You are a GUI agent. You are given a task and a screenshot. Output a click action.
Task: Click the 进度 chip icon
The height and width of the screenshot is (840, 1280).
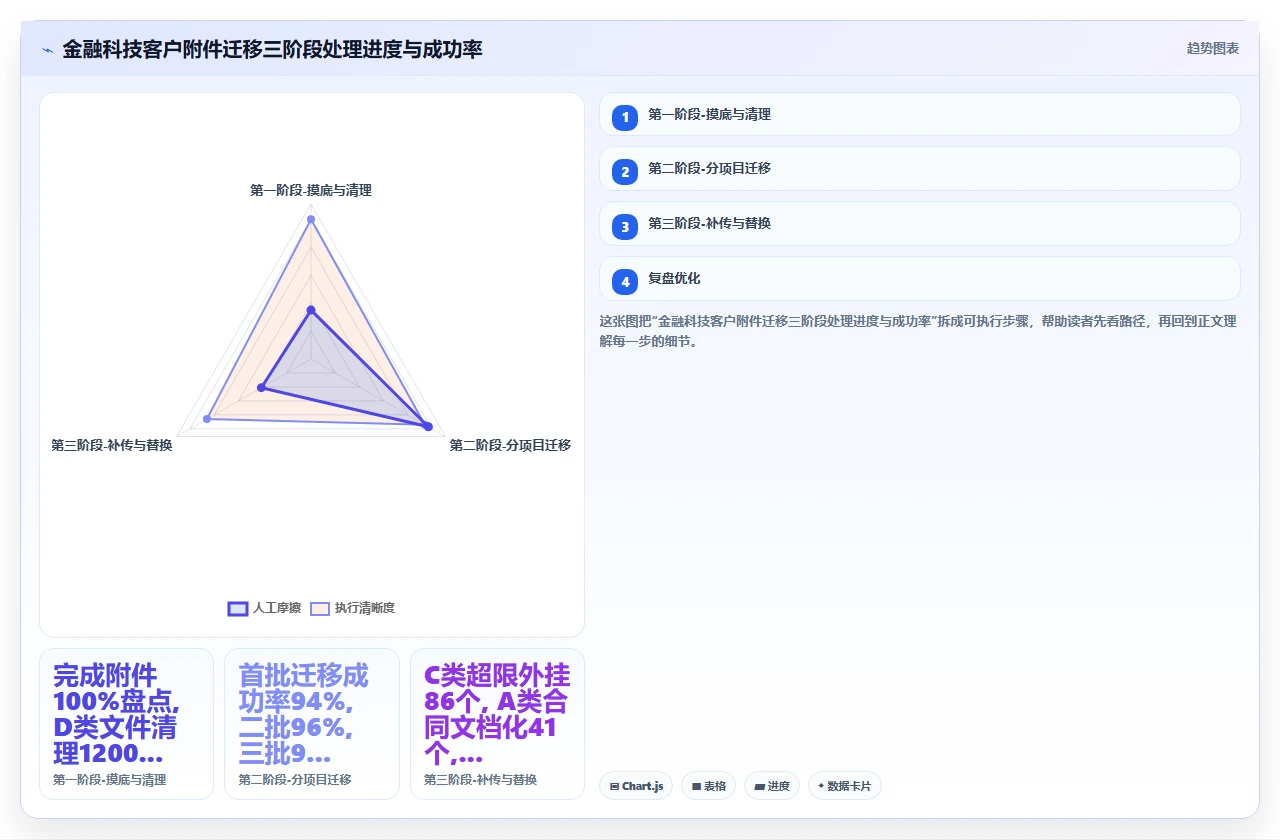(760, 787)
